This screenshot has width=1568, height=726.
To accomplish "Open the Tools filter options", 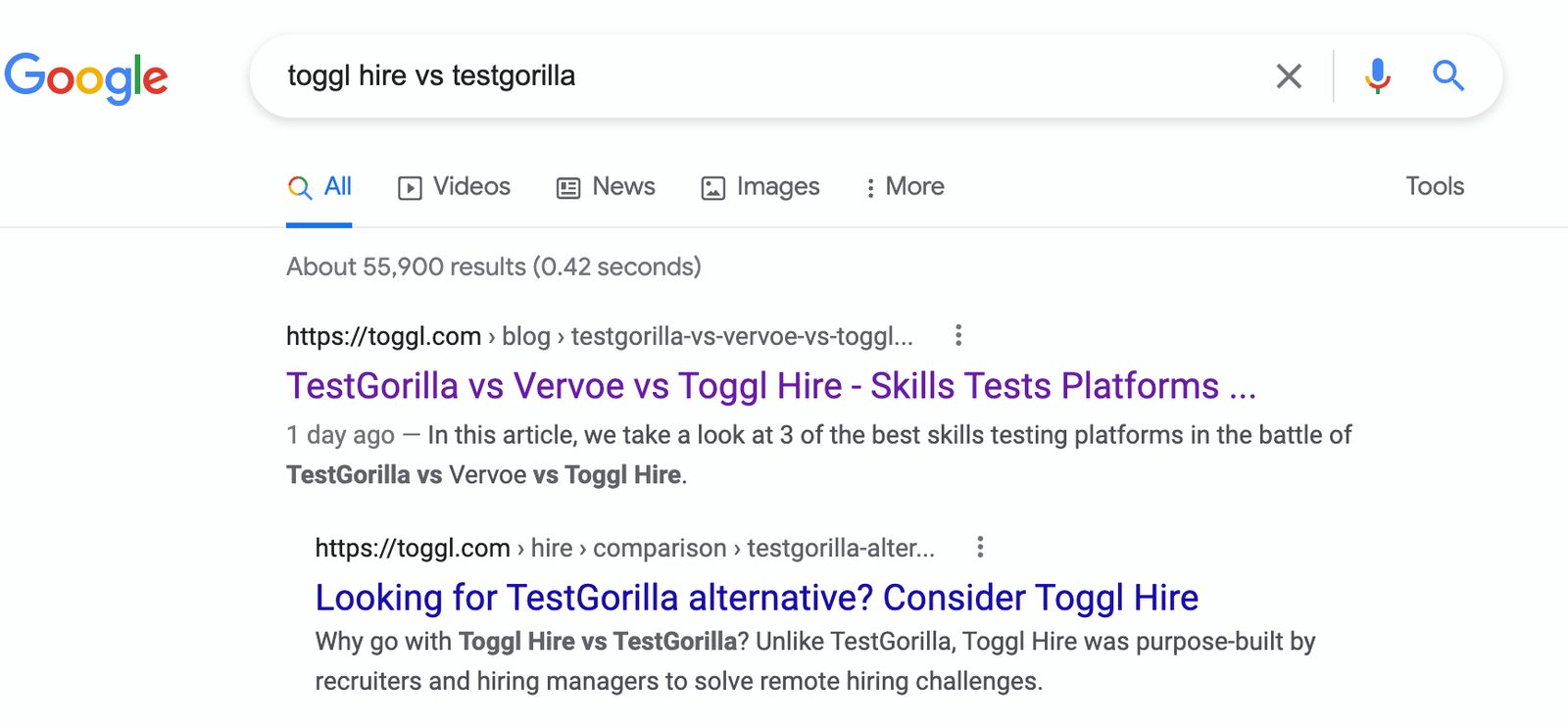I will (1435, 186).
